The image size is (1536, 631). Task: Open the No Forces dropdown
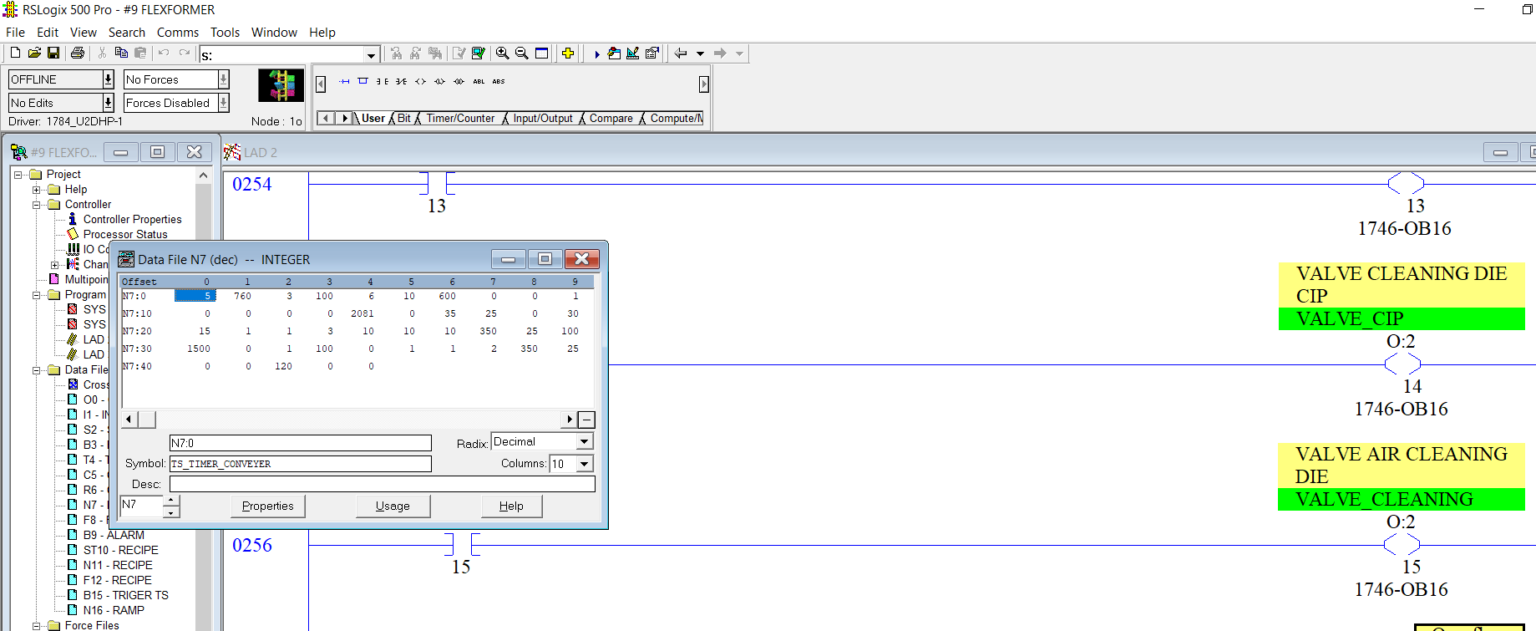point(222,79)
